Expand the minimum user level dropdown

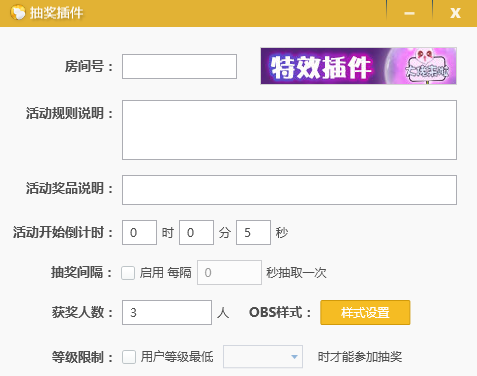coord(263,357)
